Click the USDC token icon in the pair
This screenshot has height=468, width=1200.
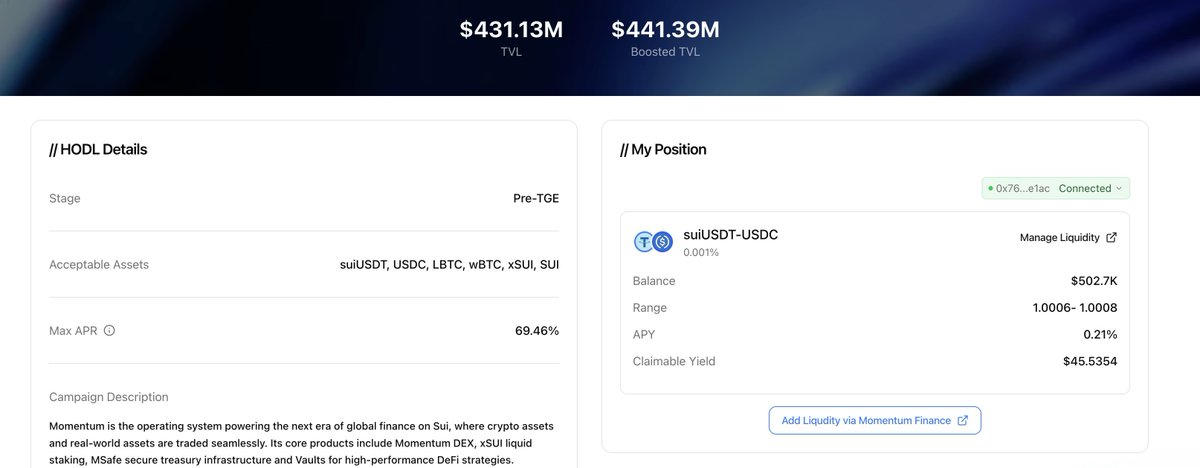point(662,241)
